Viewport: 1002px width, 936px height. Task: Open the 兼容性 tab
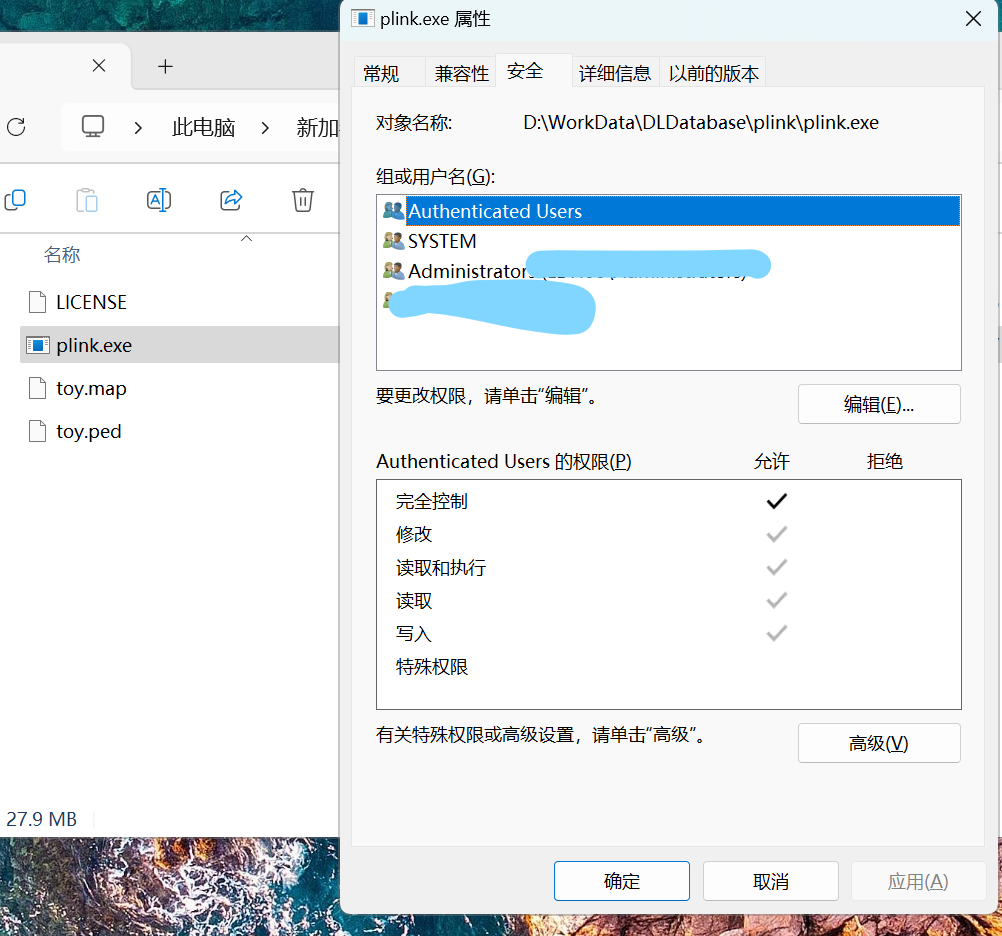click(x=462, y=73)
